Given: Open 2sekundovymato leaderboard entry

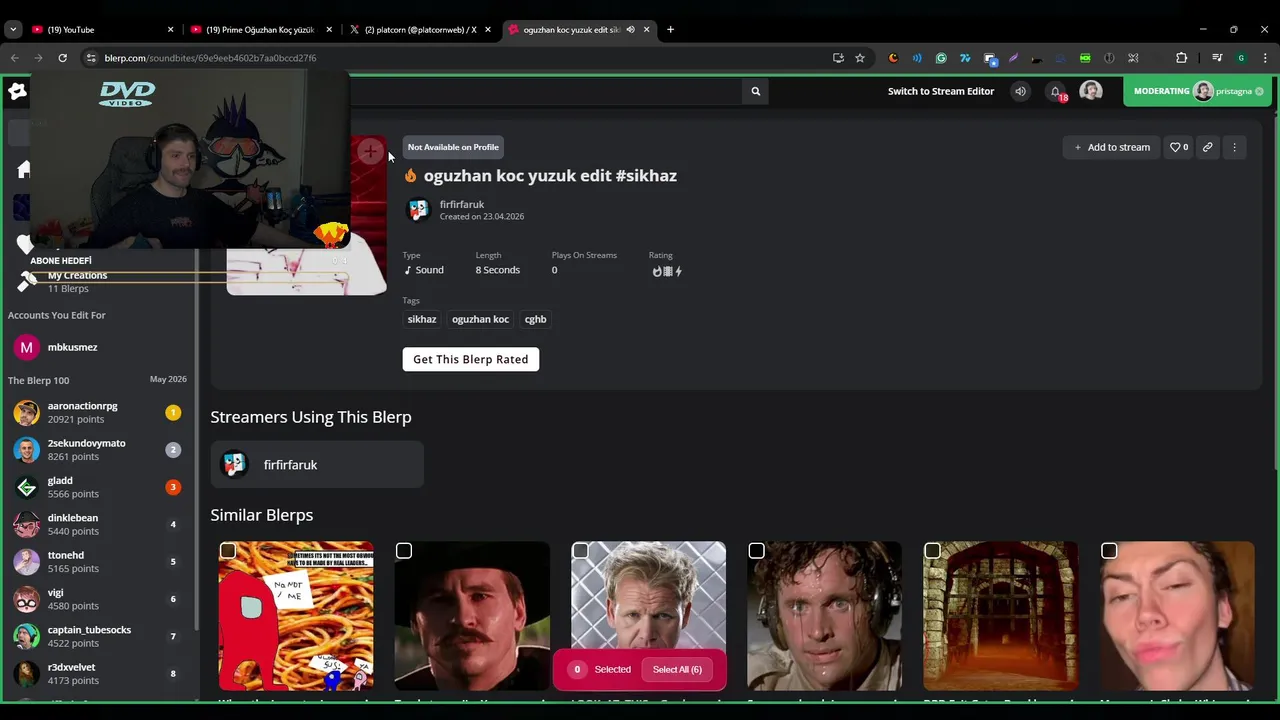Looking at the screenshot, I should point(100,450).
